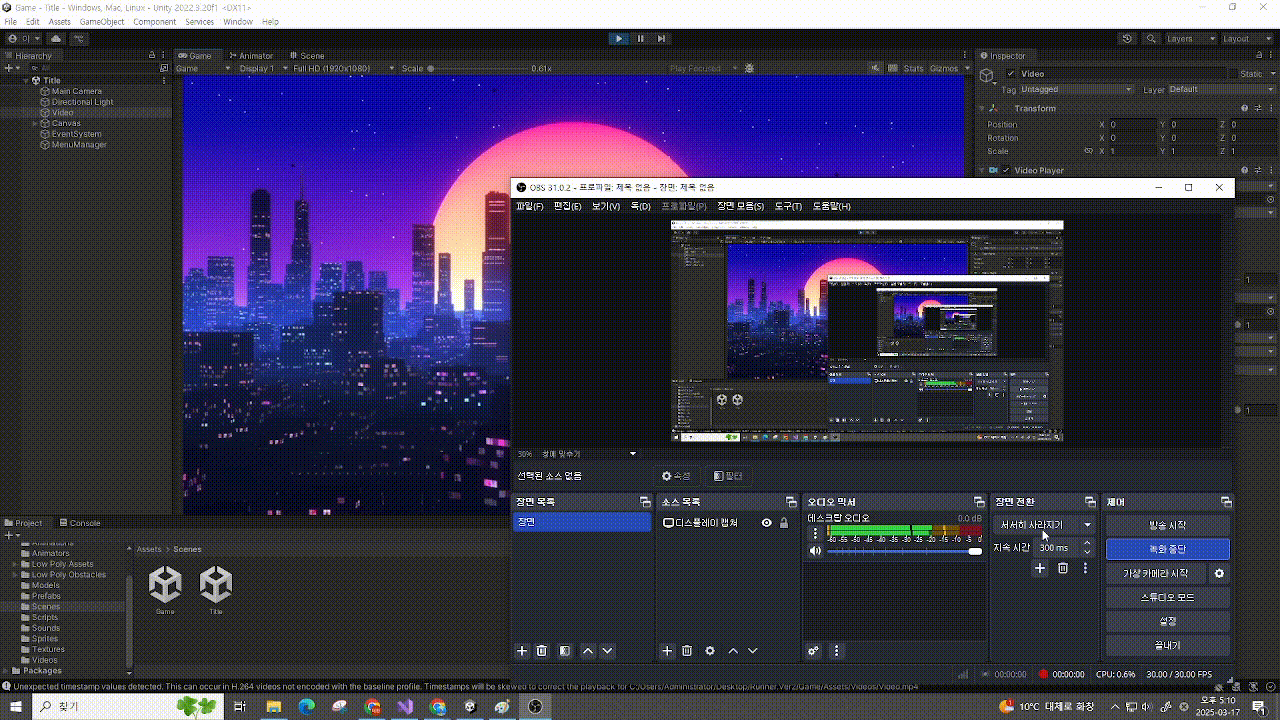The image size is (1280, 720).
Task: Toggle the Video Player enabled checkbox
Action: (x=1006, y=170)
